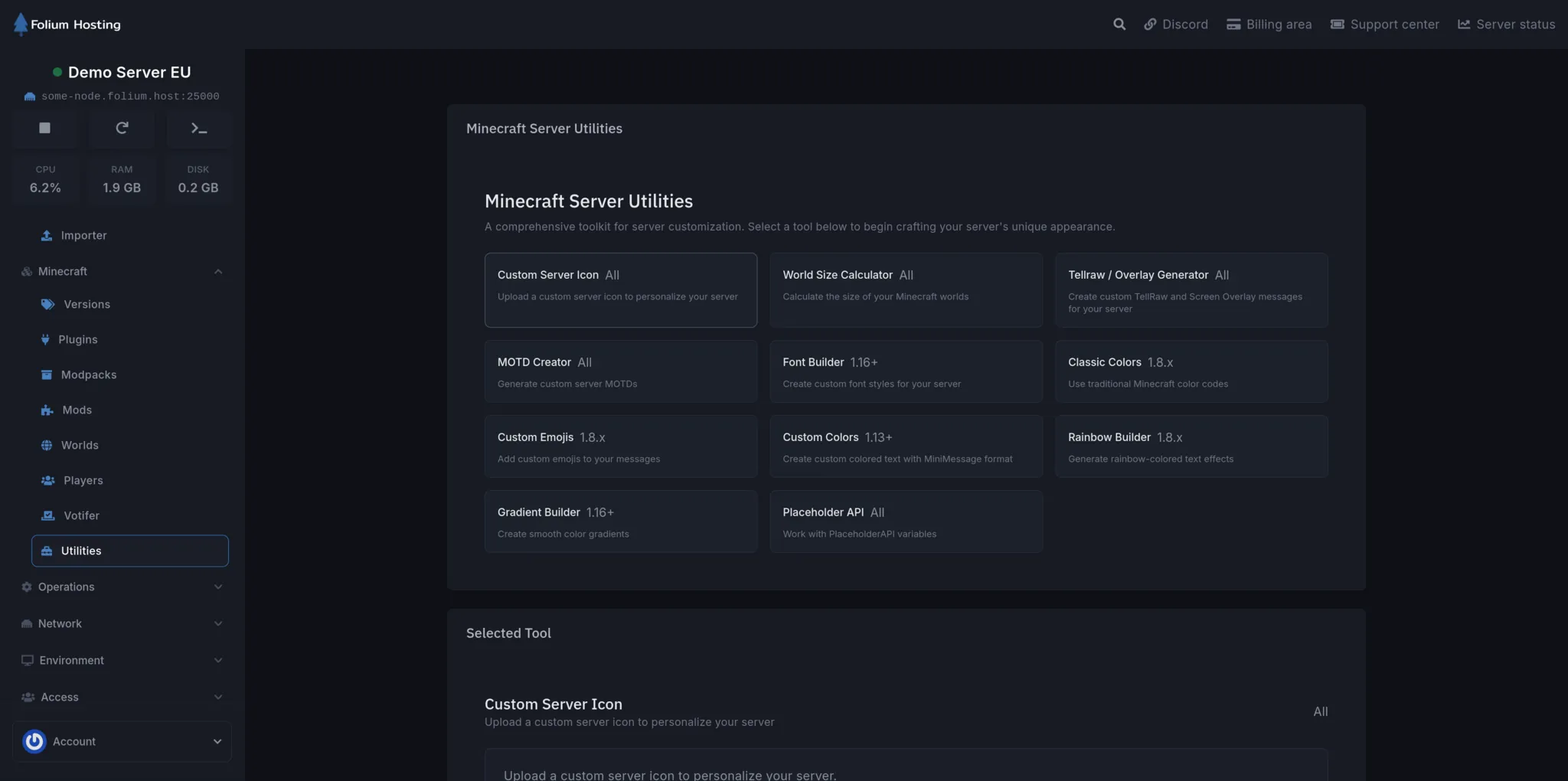Open the MOTD Creator tool

620,371
